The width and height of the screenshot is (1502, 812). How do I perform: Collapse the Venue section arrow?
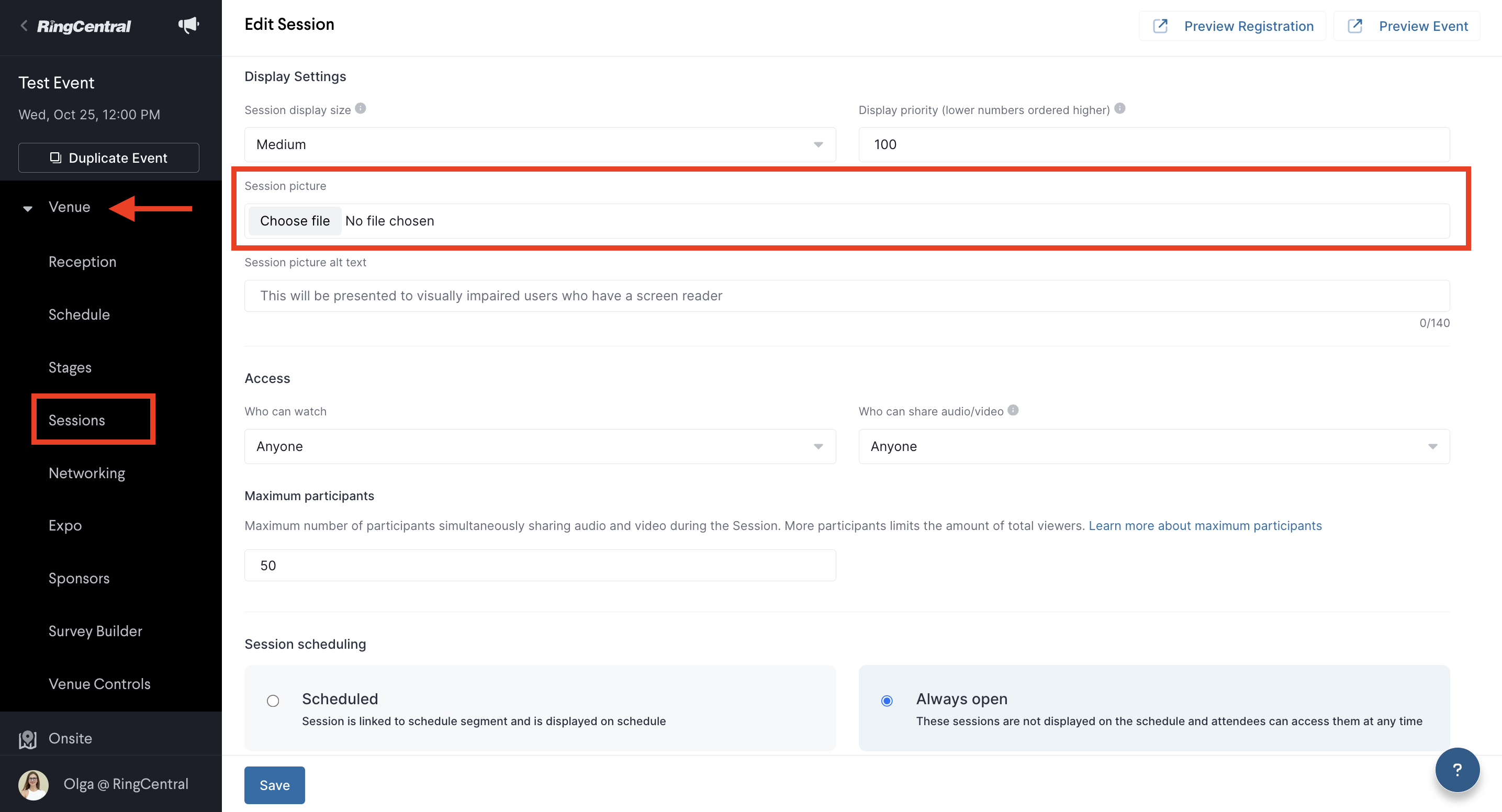coord(27,208)
